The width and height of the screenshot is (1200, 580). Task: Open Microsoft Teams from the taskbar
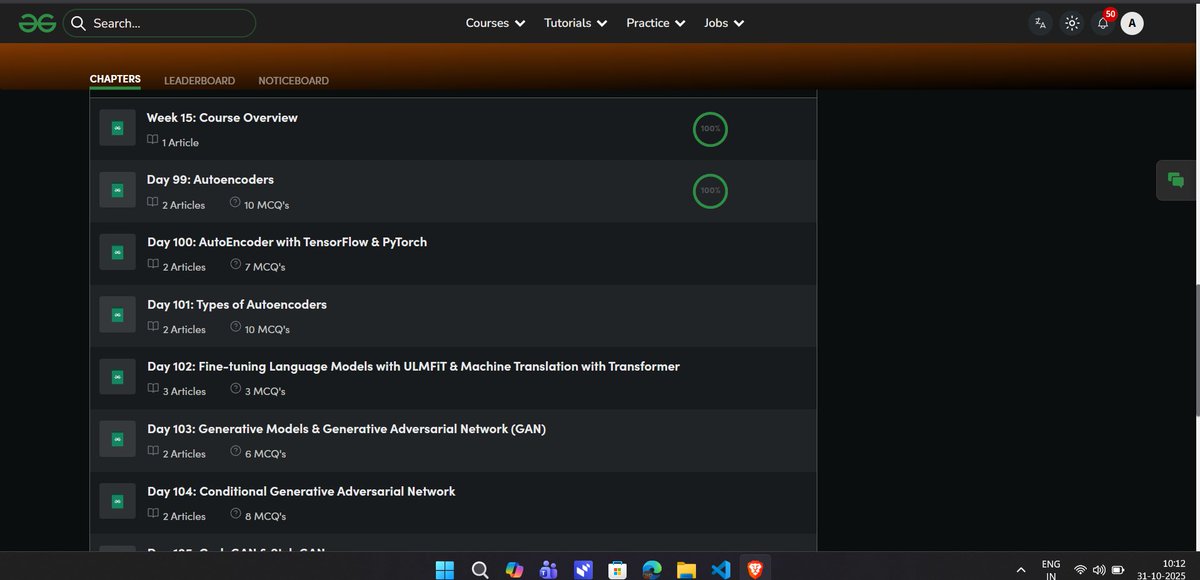point(548,569)
